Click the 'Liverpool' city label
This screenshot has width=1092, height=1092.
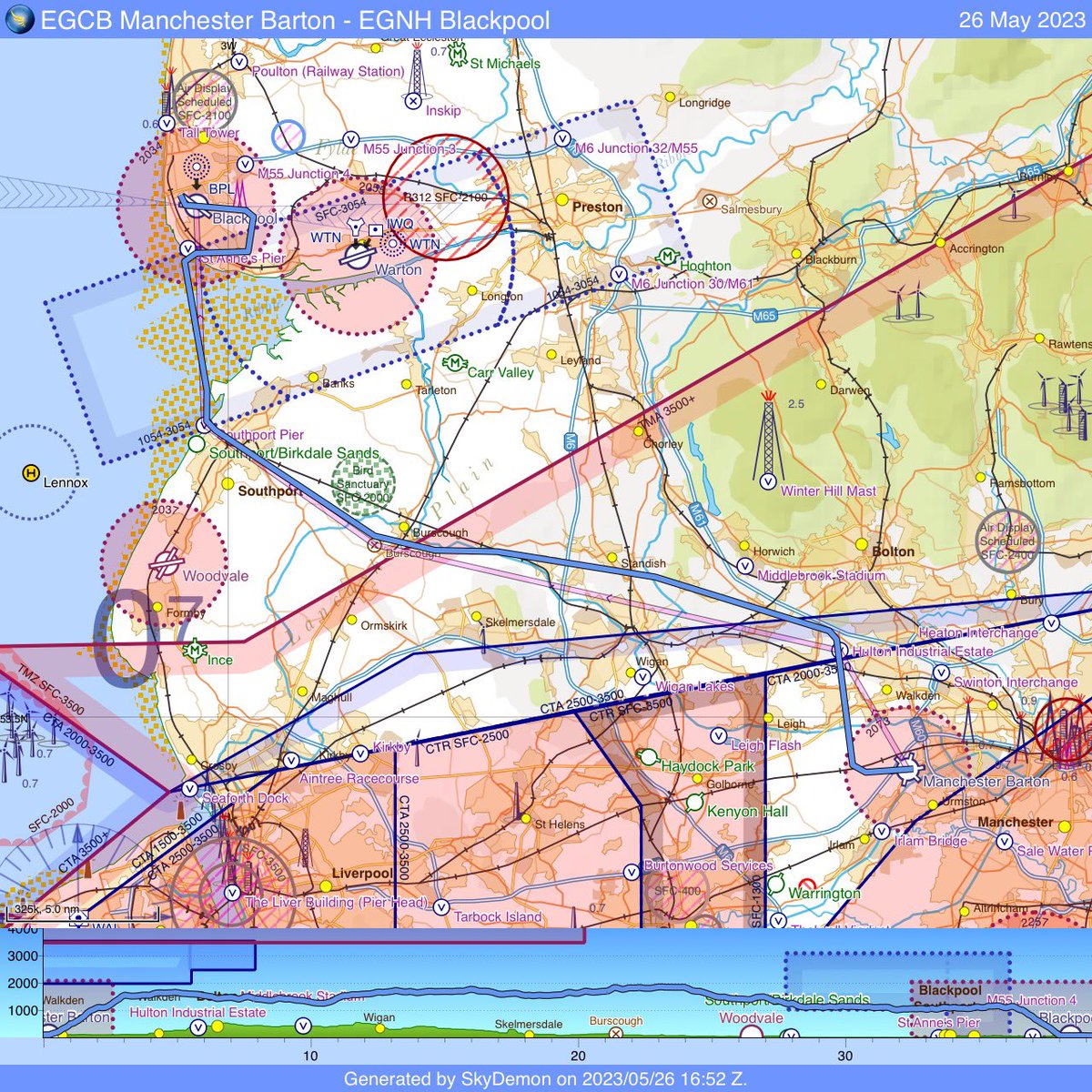pos(362,874)
